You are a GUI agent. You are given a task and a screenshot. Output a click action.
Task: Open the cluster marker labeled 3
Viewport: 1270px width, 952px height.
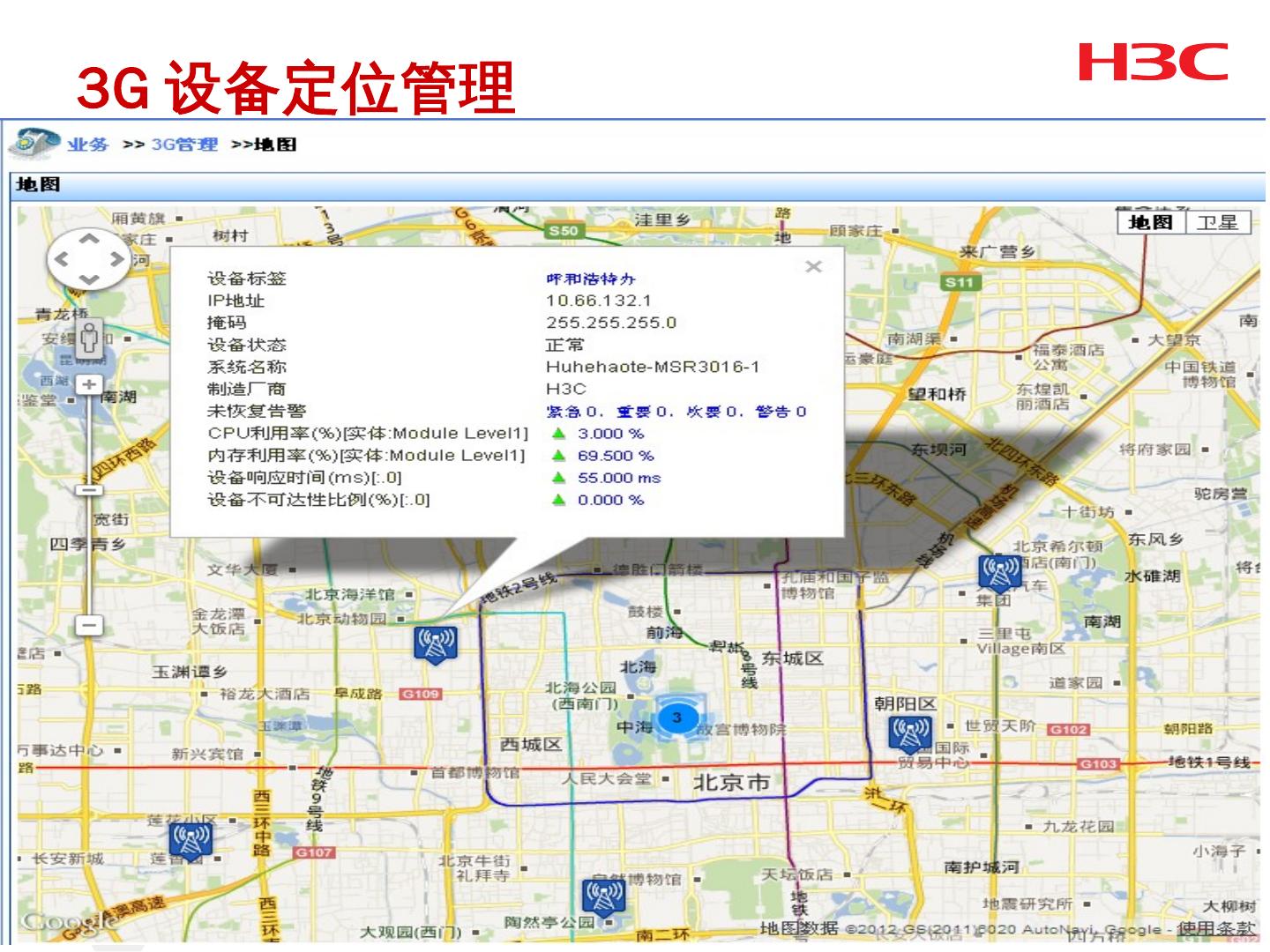677,718
